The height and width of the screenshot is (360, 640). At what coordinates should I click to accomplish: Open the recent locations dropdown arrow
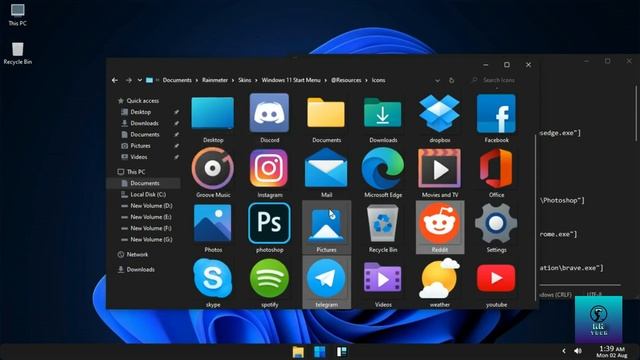pyautogui.click(x=140, y=80)
